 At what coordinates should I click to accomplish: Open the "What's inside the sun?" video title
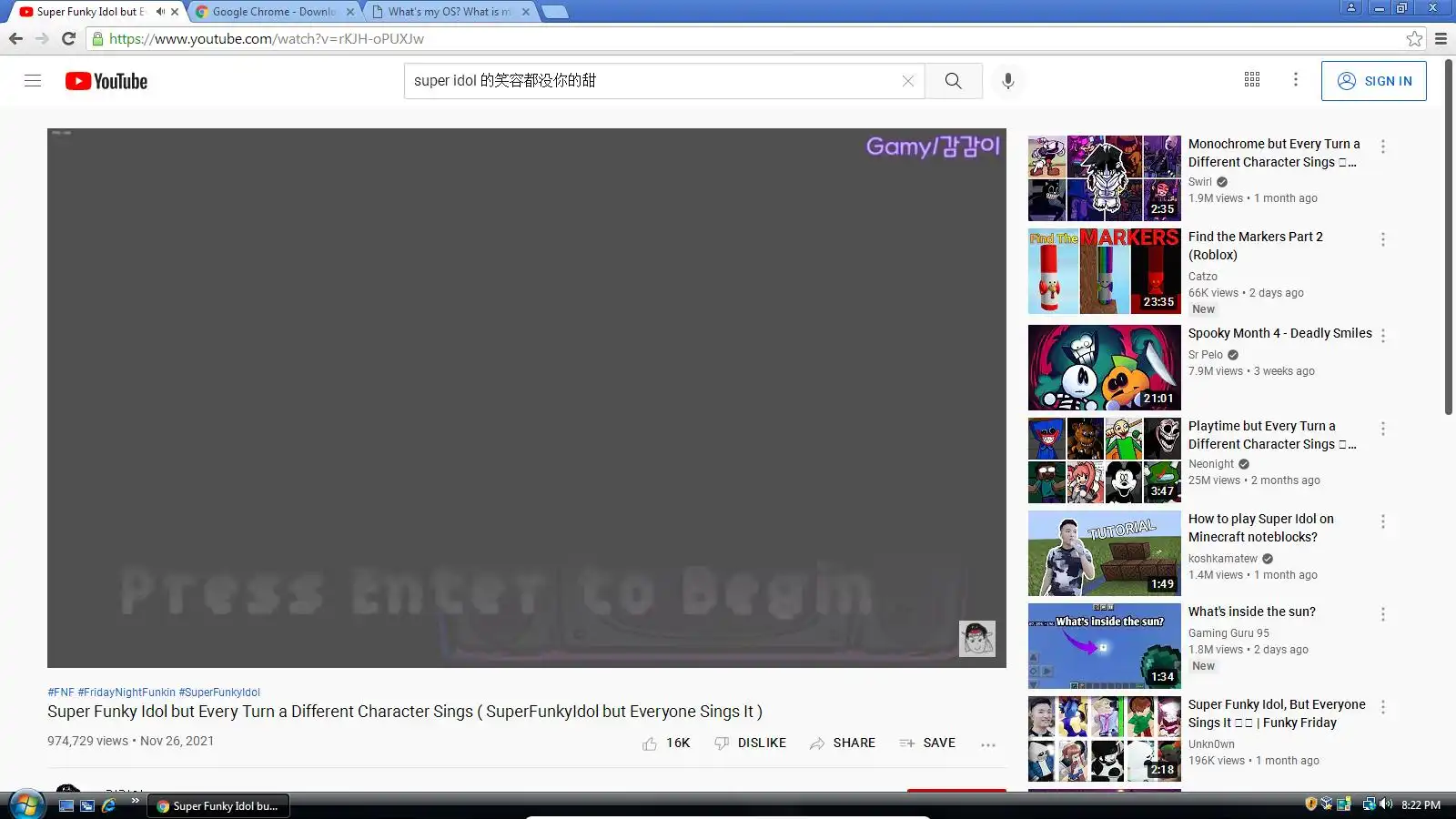[x=1252, y=612]
